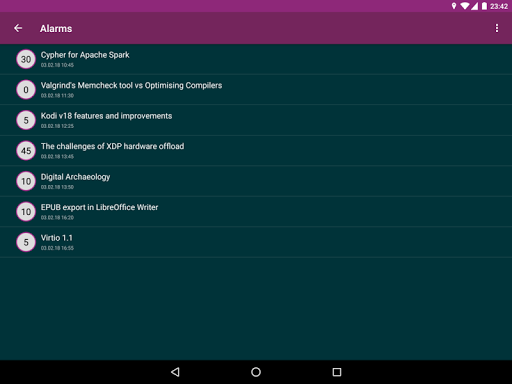Screen dimensions: 512x384
Task: Tap the back arrow in Alarms toolbar
Action: pos(18,28)
